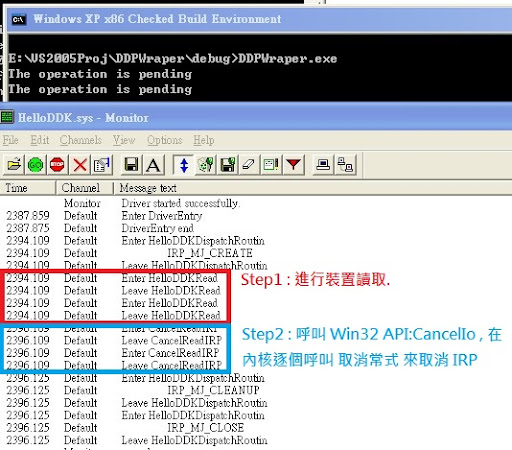Open the Channels menu
The width and height of the screenshot is (512, 450).
[81, 140]
